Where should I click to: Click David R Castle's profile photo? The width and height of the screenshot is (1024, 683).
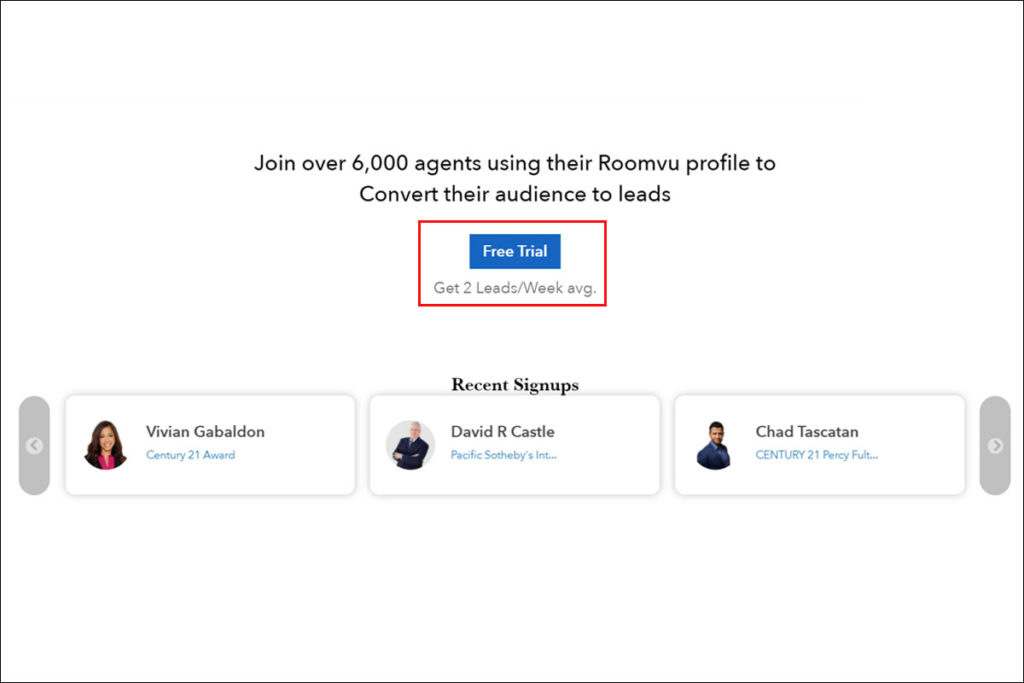point(410,445)
